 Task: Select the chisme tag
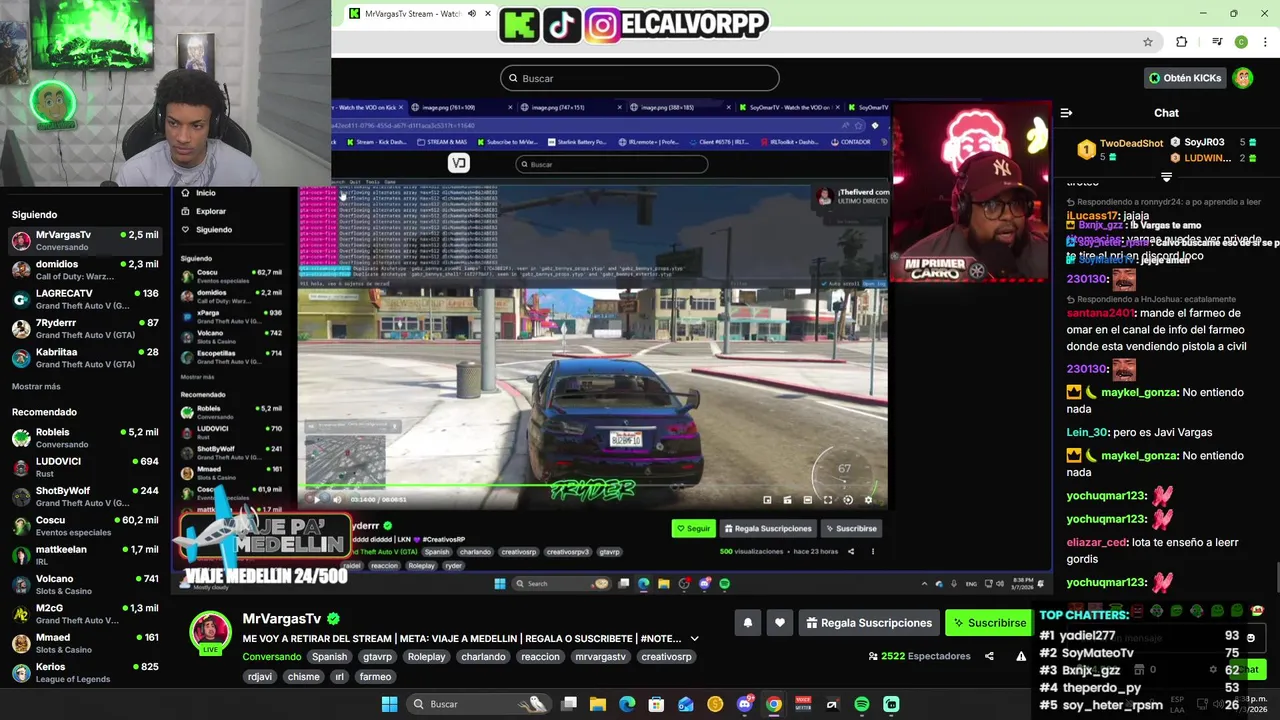pos(303,677)
